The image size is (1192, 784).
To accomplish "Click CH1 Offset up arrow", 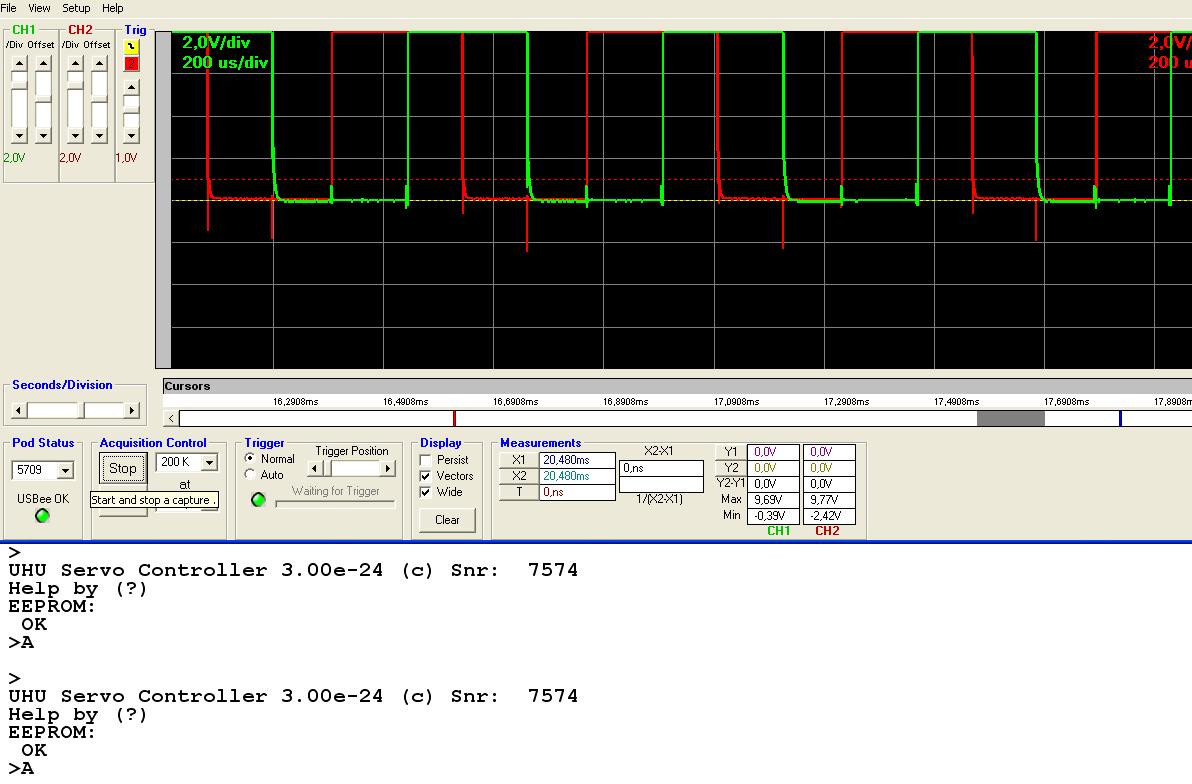I will pos(43,63).
